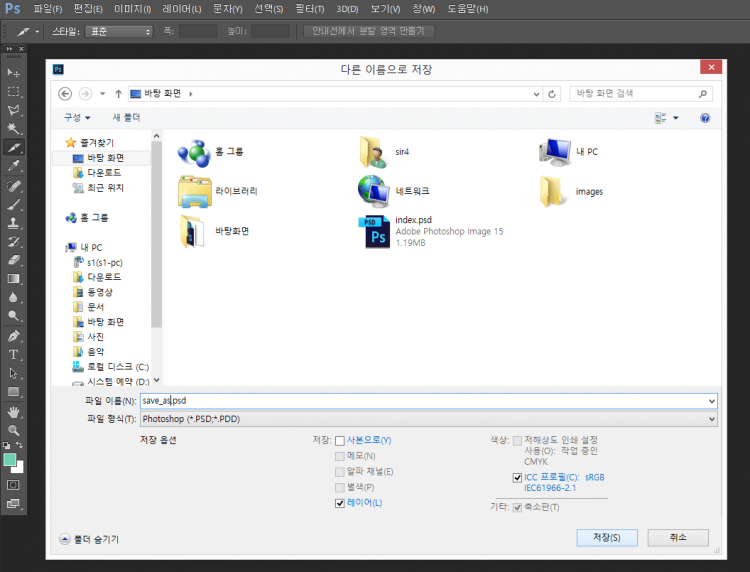Click the 저장(S) button
Image resolution: width=750 pixels, height=572 pixels.
(606, 537)
